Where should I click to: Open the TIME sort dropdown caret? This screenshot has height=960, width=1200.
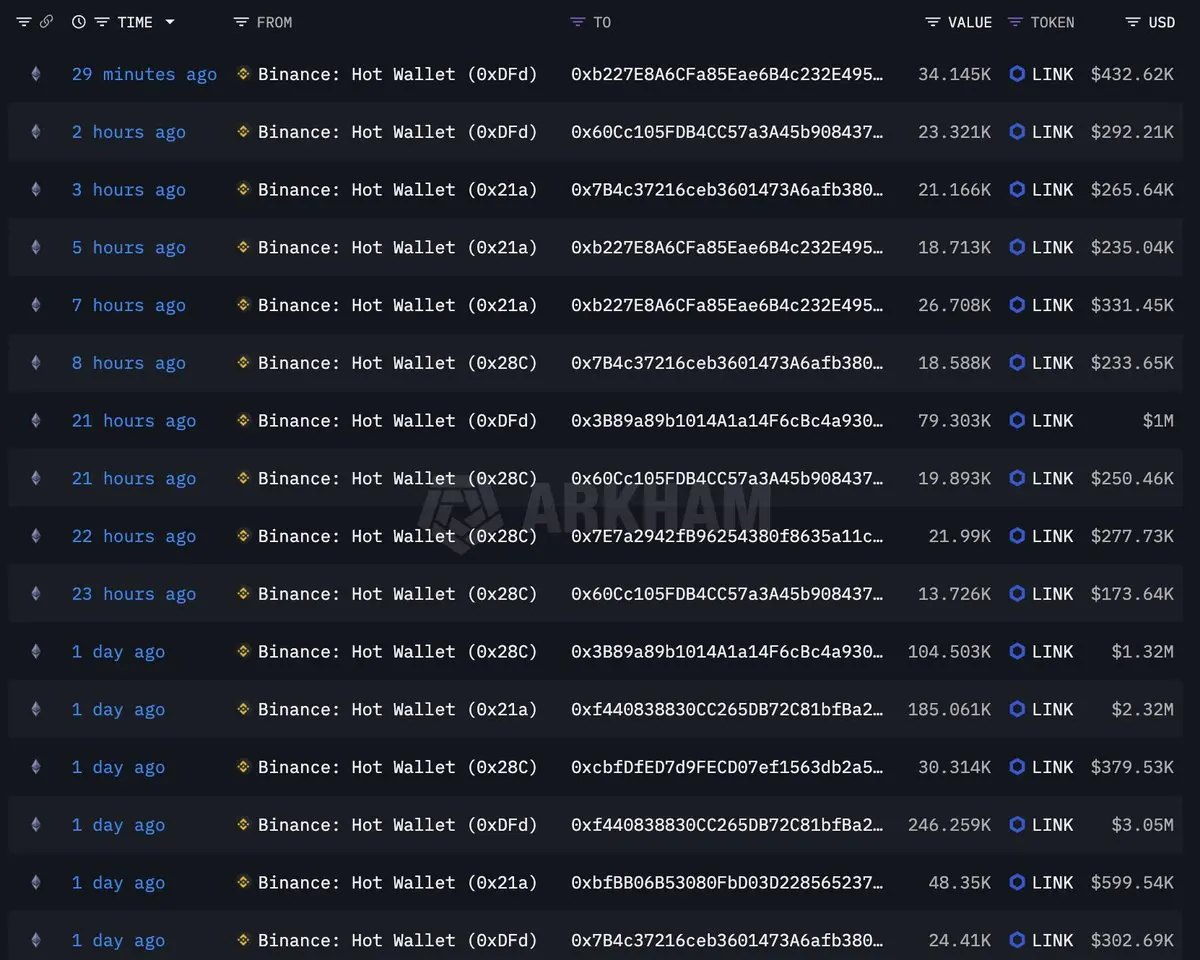coord(170,21)
